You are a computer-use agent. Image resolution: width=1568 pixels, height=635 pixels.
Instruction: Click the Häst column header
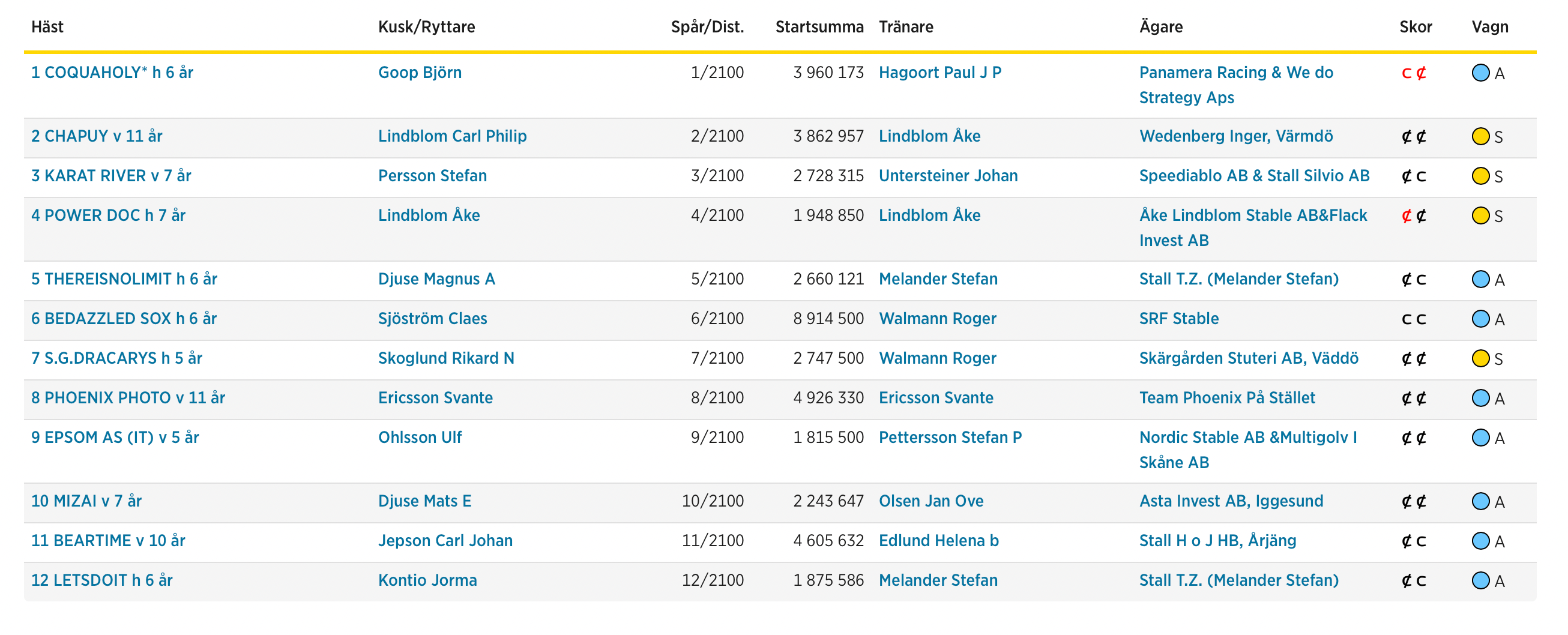click(x=47, y=27)
